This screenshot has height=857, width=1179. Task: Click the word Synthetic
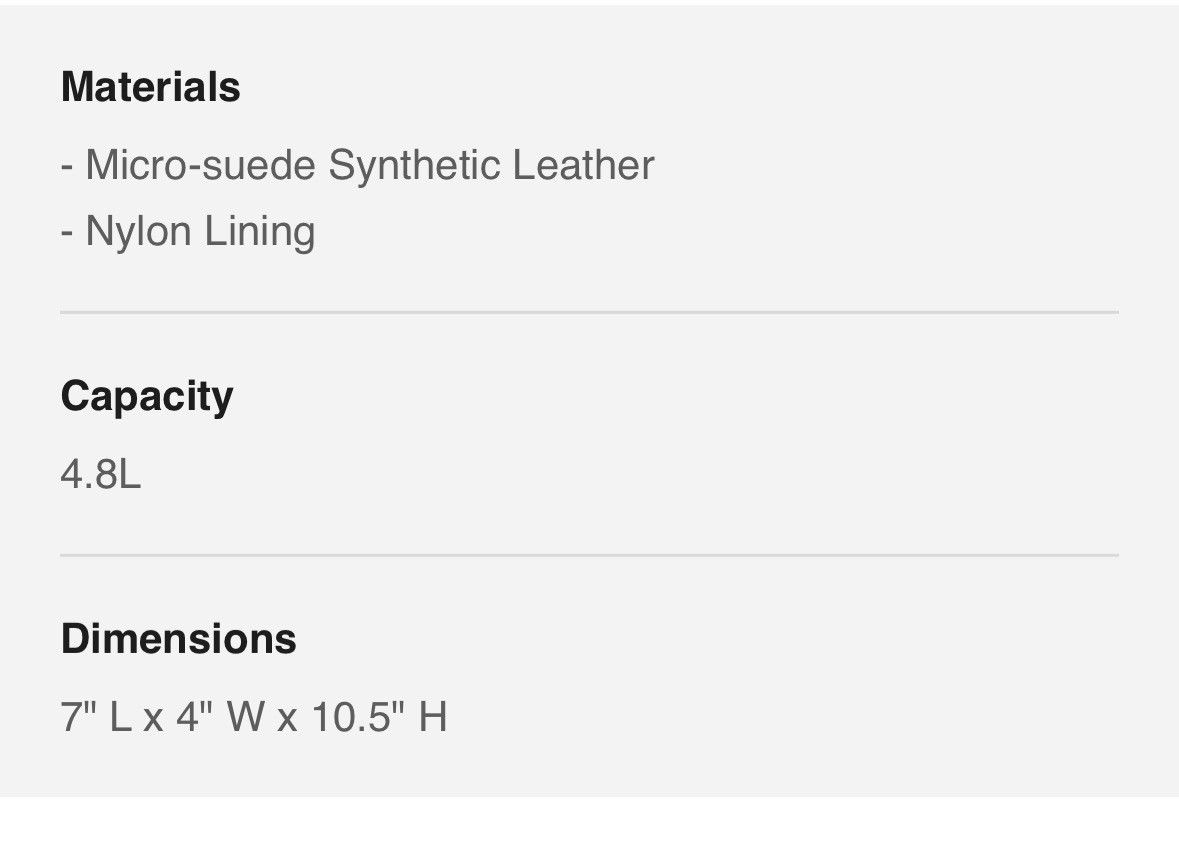point(414,165)
